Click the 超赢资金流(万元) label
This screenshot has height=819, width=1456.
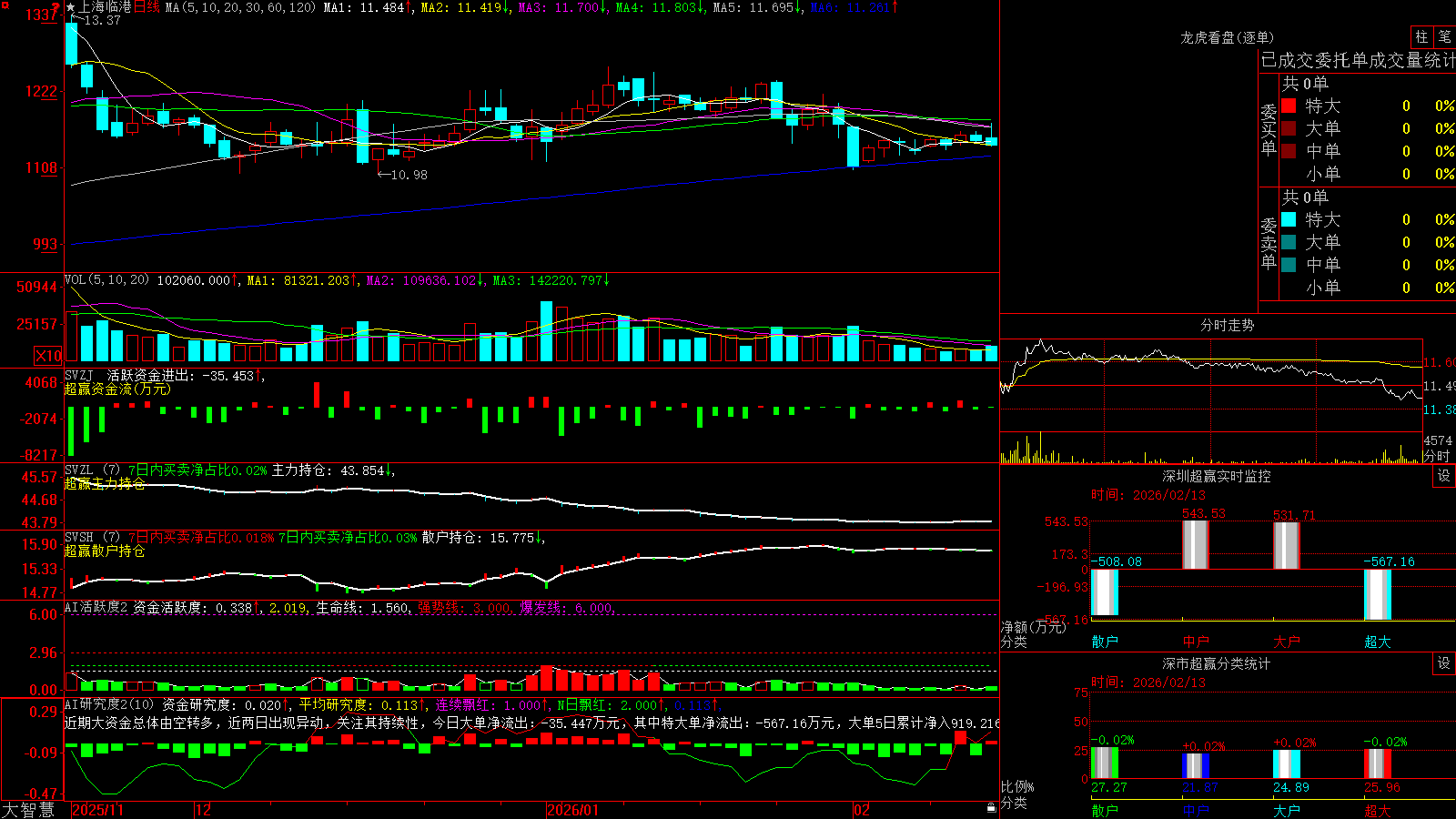[x=117, y=389]
